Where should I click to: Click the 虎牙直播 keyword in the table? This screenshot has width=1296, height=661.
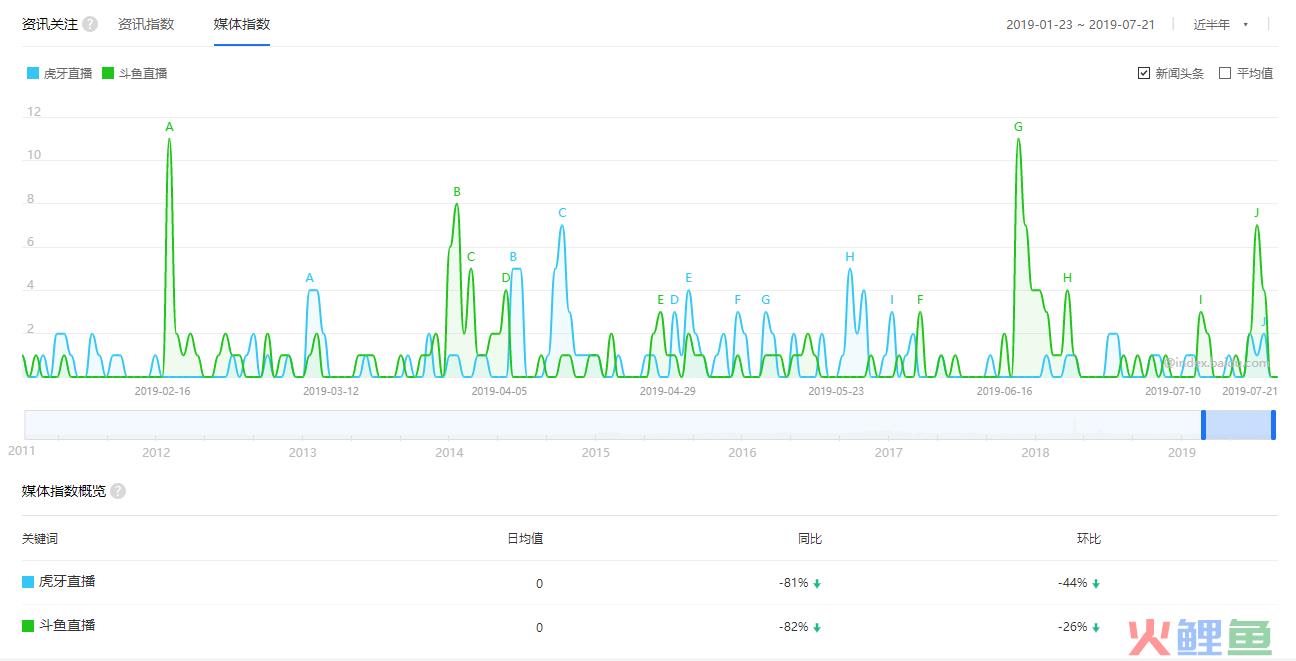[x=67, y=581]
